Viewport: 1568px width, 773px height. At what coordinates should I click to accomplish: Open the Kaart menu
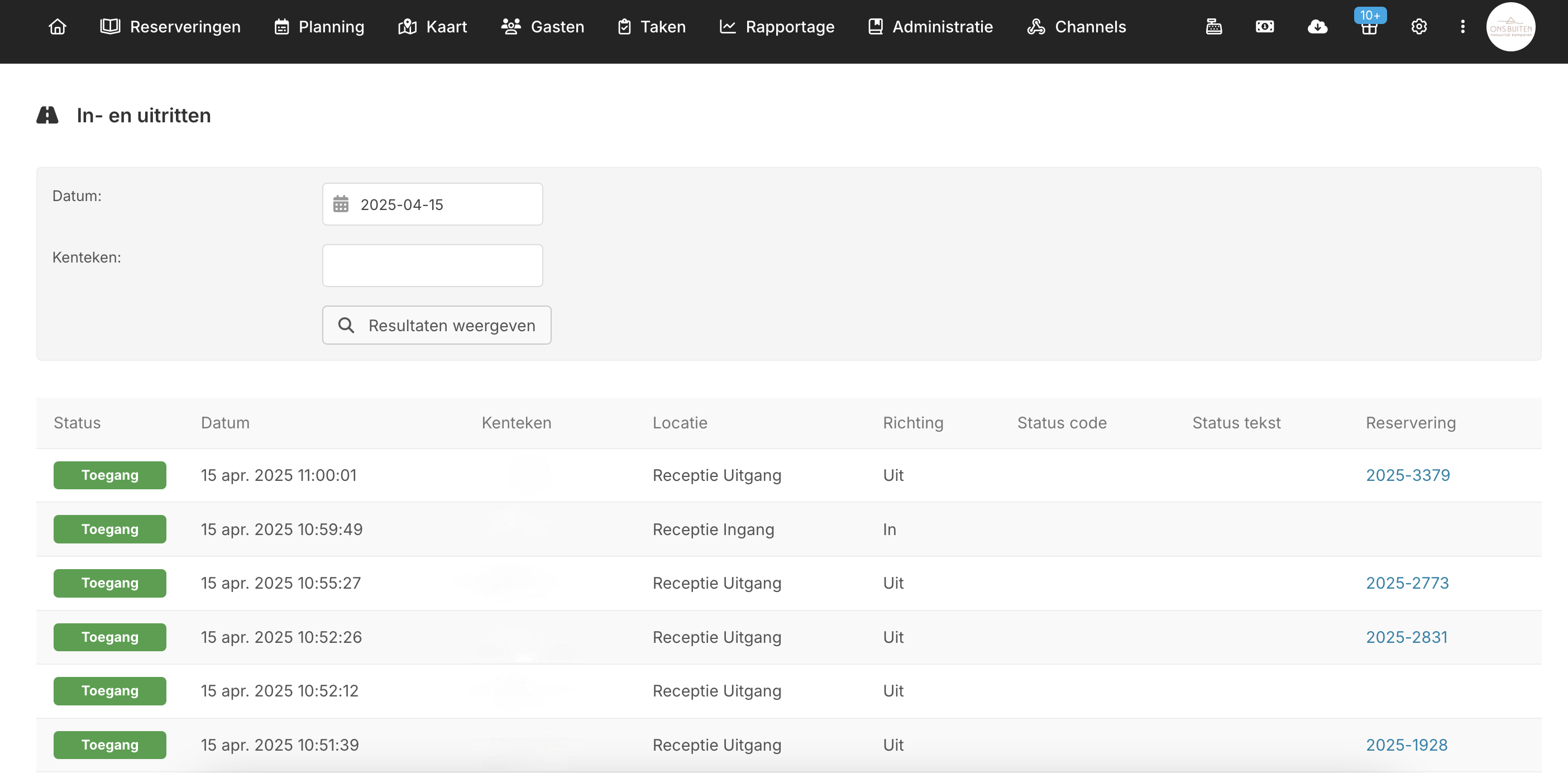(432, 27)
